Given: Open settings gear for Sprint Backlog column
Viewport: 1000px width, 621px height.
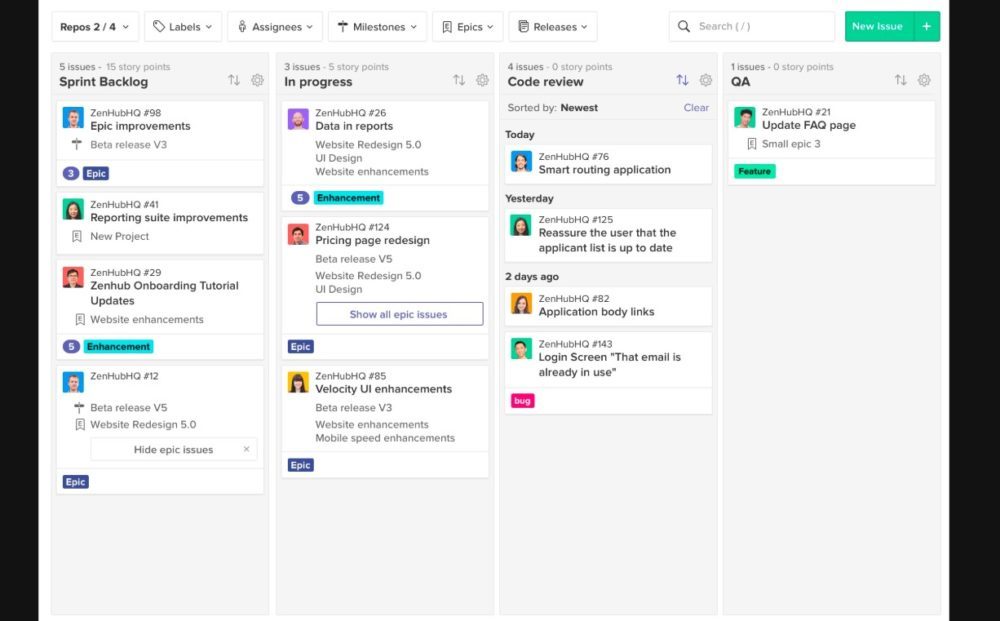Looking at the screenshot, I should coord(257,81).
